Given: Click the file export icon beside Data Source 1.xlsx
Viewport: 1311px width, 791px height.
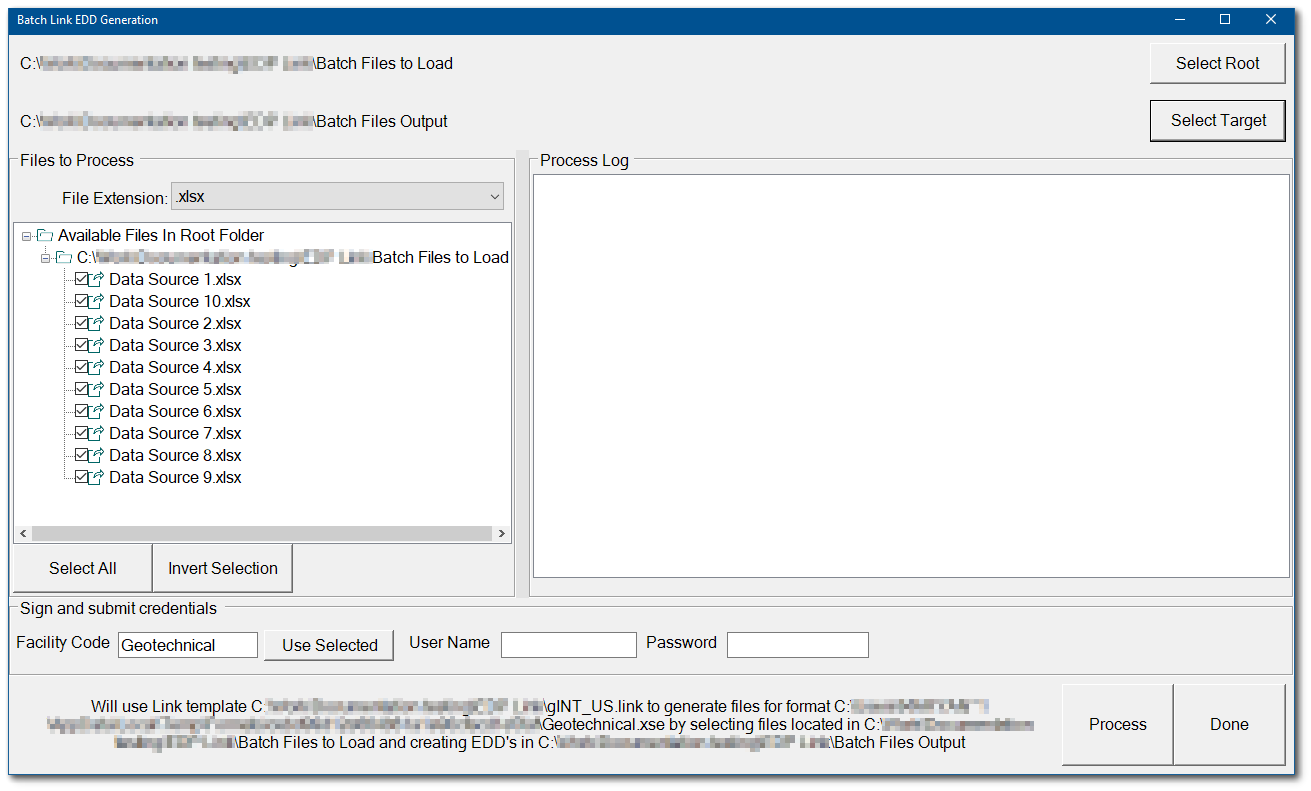Looking at the screenshot, I should click(96, 279).
